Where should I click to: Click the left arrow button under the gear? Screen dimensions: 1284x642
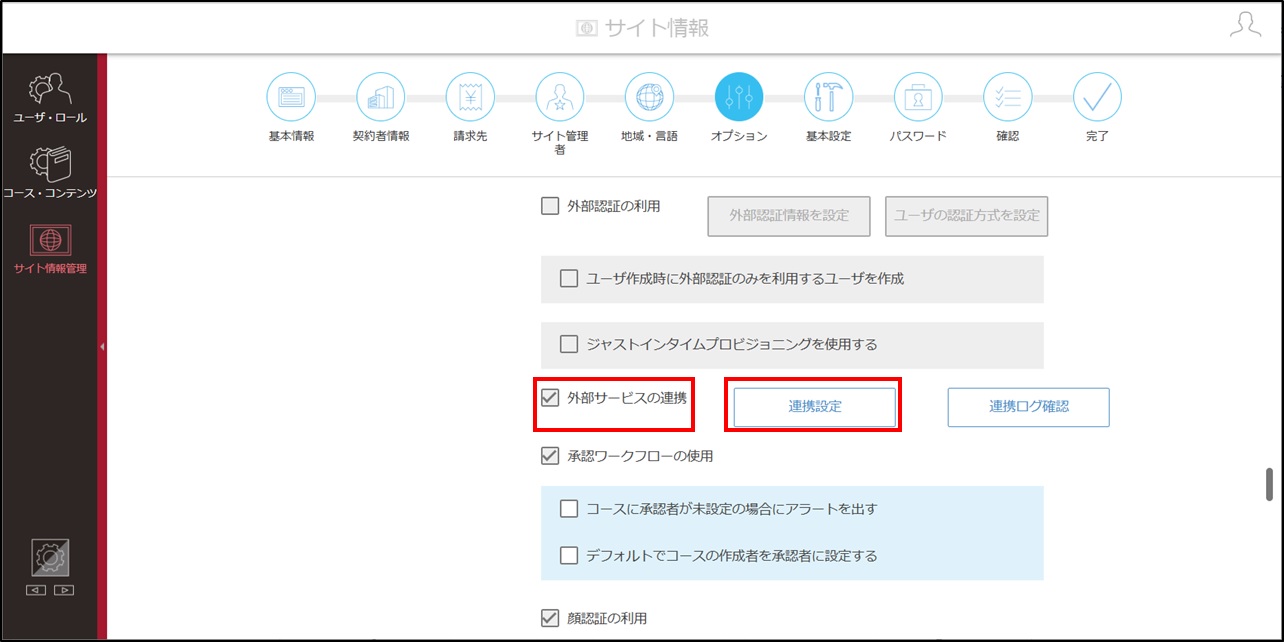36,590
